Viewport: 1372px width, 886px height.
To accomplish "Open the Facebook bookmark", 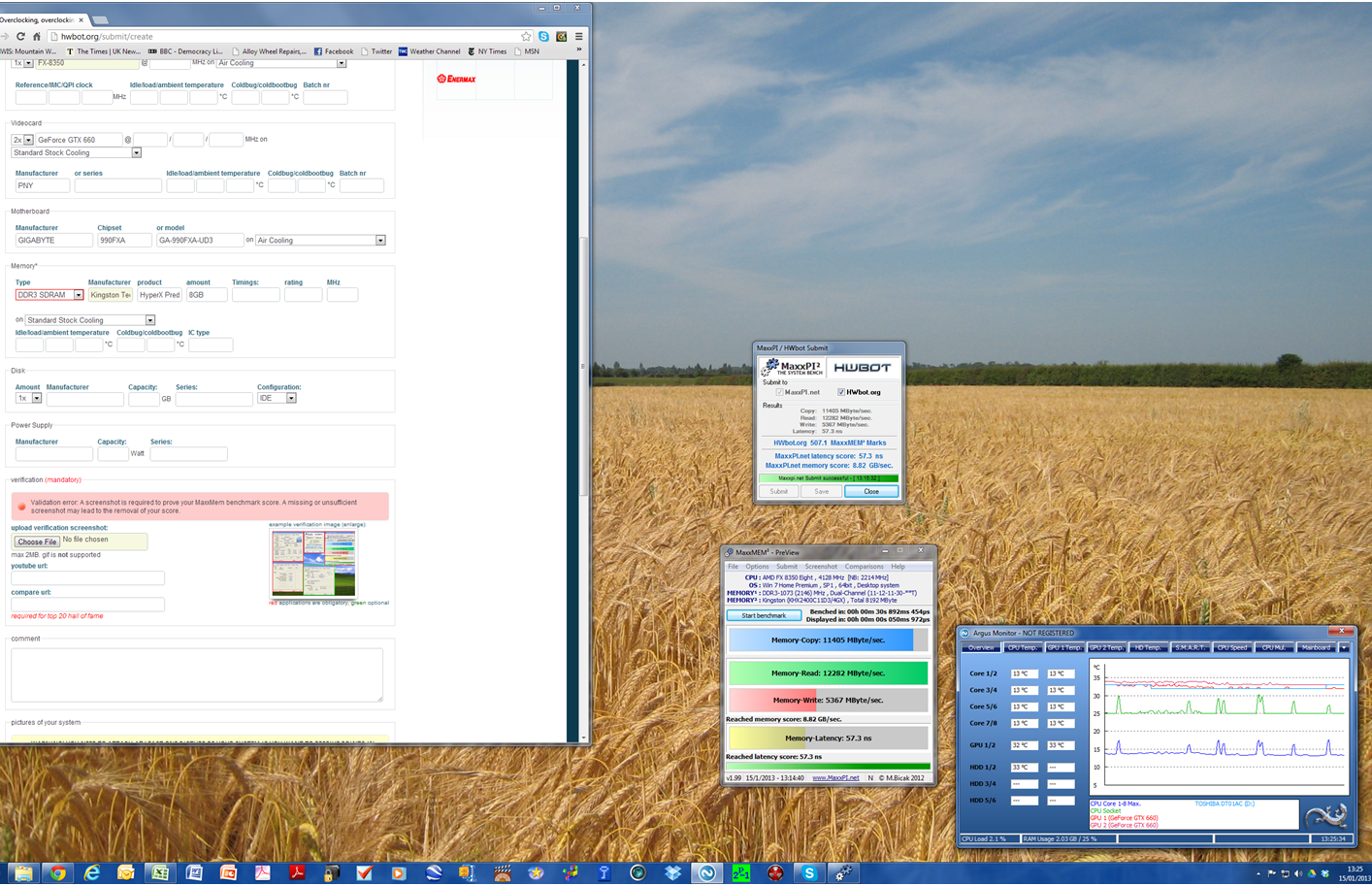I will [x=333, y=51].
